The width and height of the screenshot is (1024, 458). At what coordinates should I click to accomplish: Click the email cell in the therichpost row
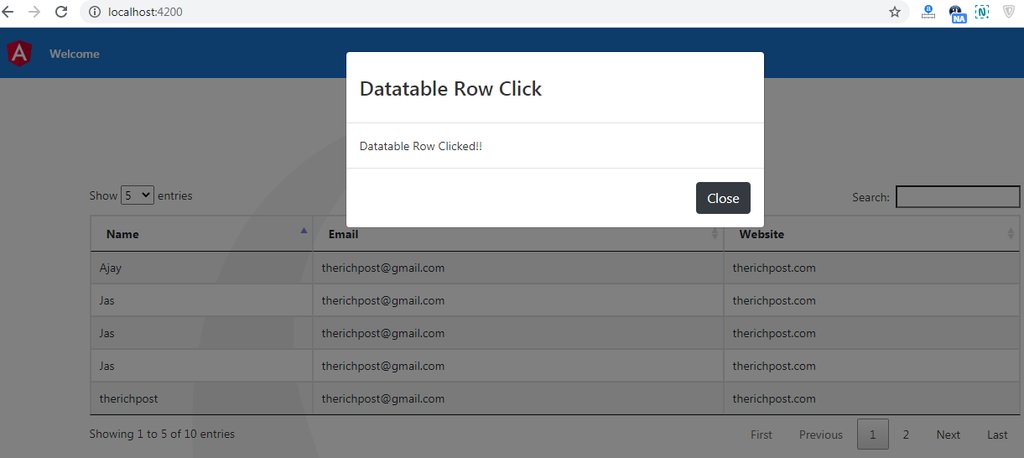tap(519, 399)
